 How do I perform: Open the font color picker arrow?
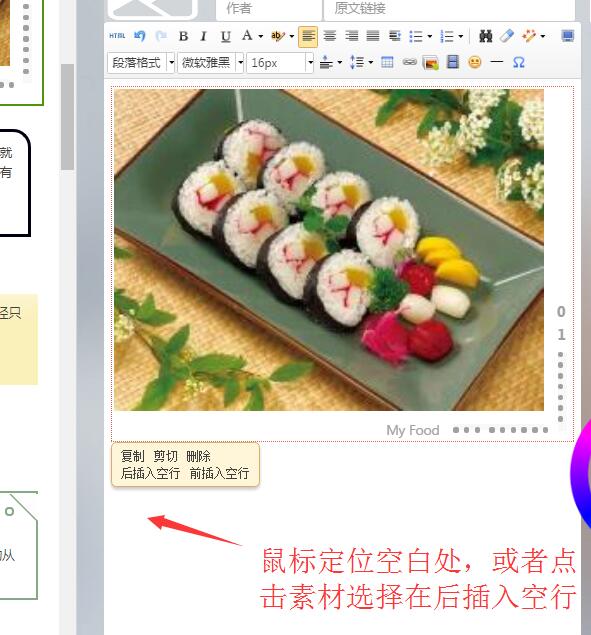click(x=261, y=36)
